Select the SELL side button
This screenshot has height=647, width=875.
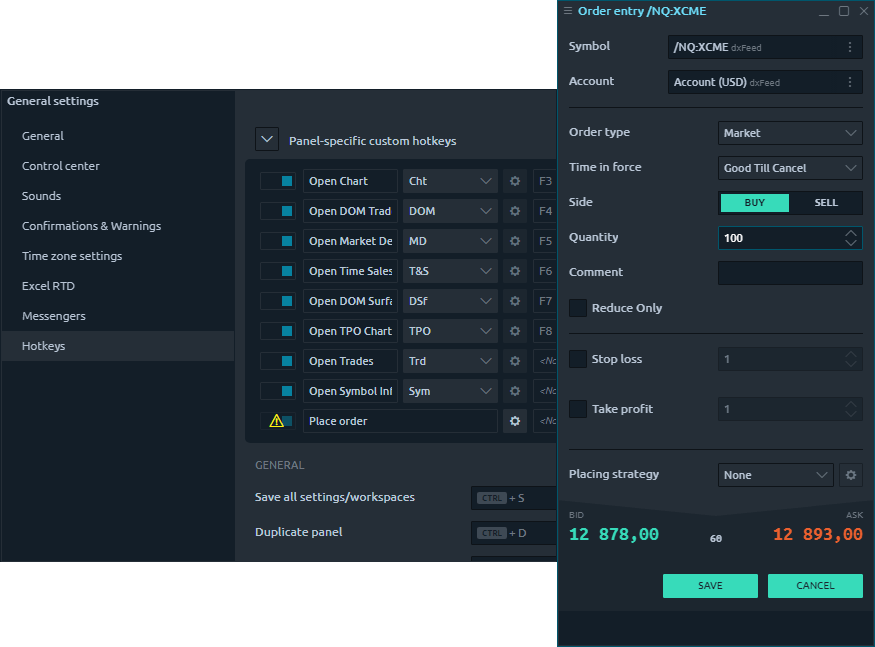(826, 203)
